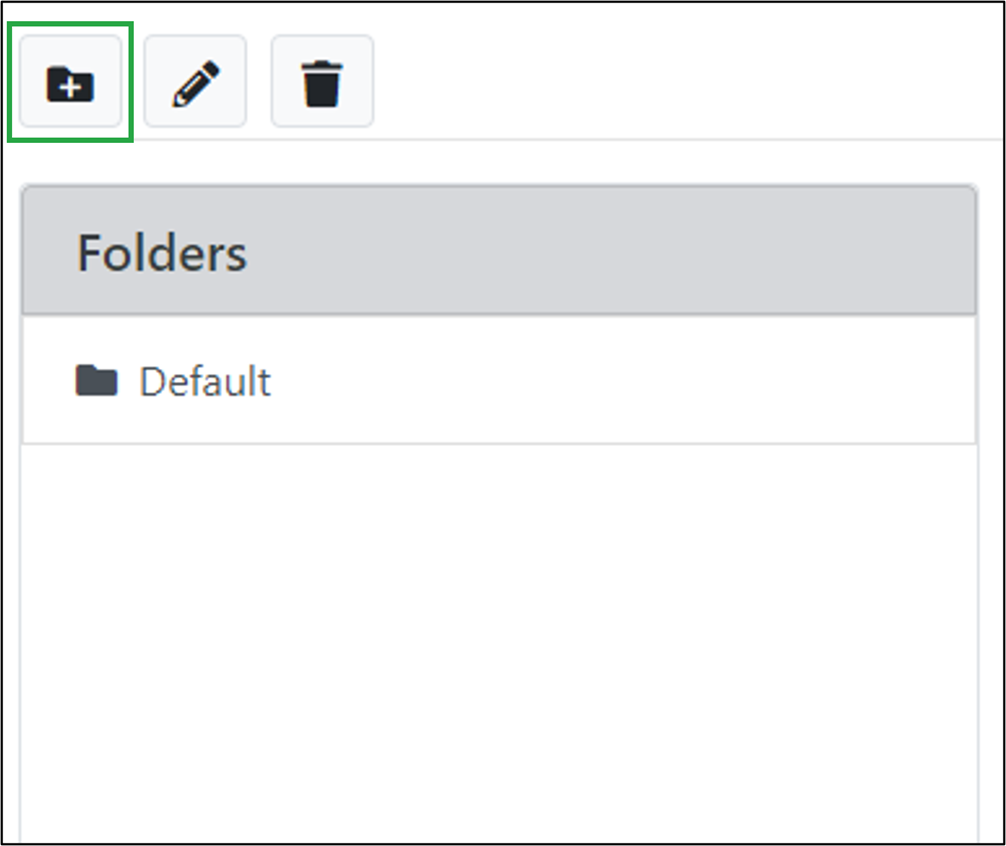Open the Default folder entry
The height and width of the screenshot is (846, 1006).
(204, 381)
